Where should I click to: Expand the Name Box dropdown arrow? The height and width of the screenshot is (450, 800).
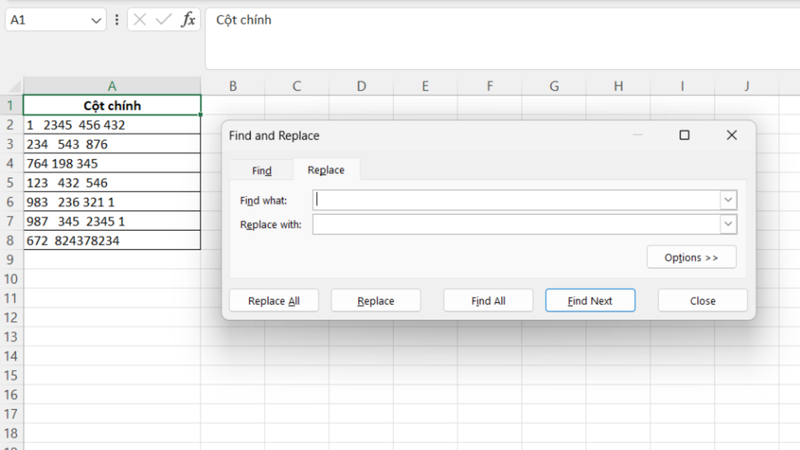click(95, 20)
